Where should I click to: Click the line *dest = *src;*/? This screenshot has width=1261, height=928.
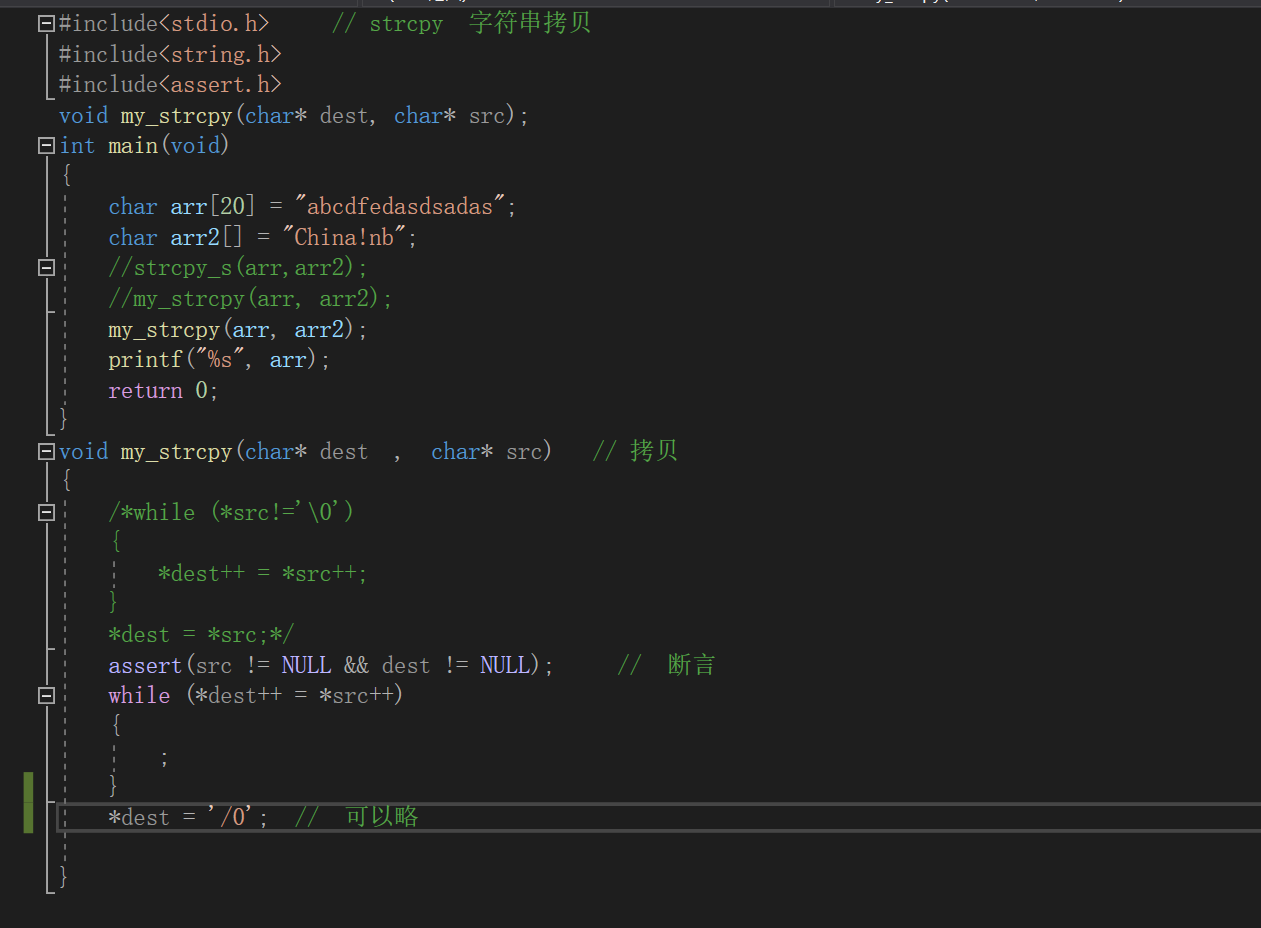(201, 634)
